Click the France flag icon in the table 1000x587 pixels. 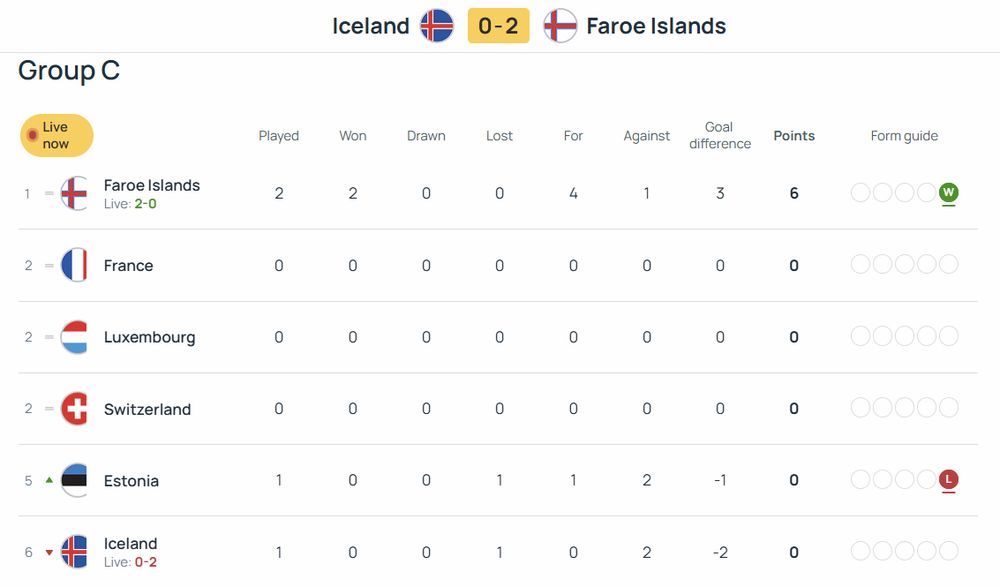(75, 265)
